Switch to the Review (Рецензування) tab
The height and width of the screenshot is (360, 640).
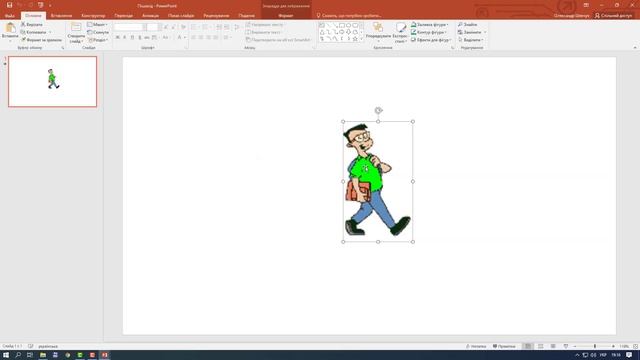coord(216,16)
